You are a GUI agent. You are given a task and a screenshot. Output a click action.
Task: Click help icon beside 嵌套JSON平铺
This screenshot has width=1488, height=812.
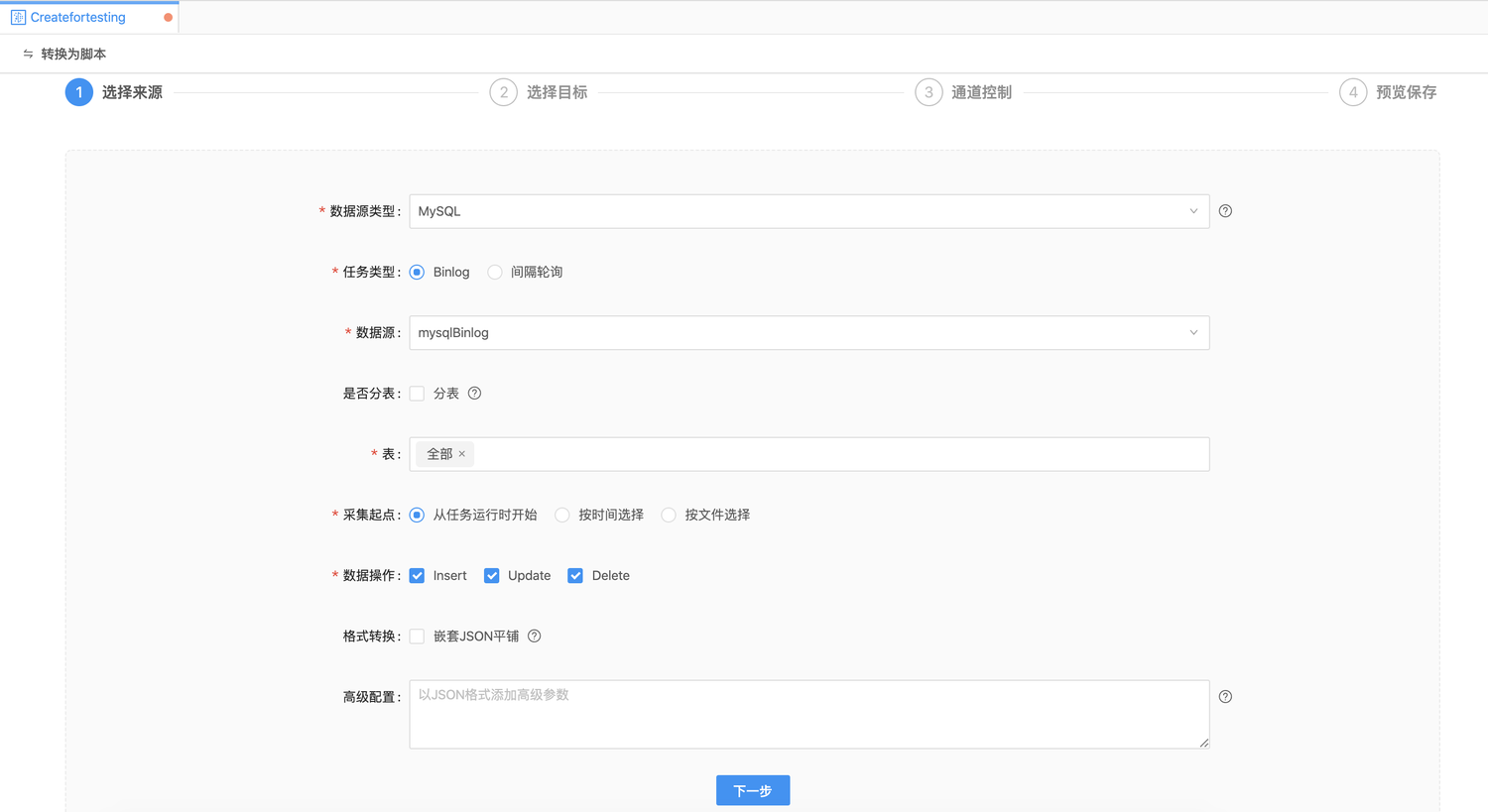[535, 637]
